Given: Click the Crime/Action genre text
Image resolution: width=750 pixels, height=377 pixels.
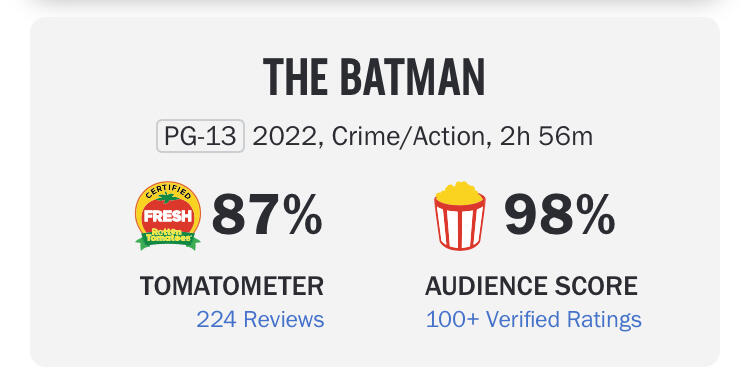Looking at the screenshot, I should tap(410, 137).
